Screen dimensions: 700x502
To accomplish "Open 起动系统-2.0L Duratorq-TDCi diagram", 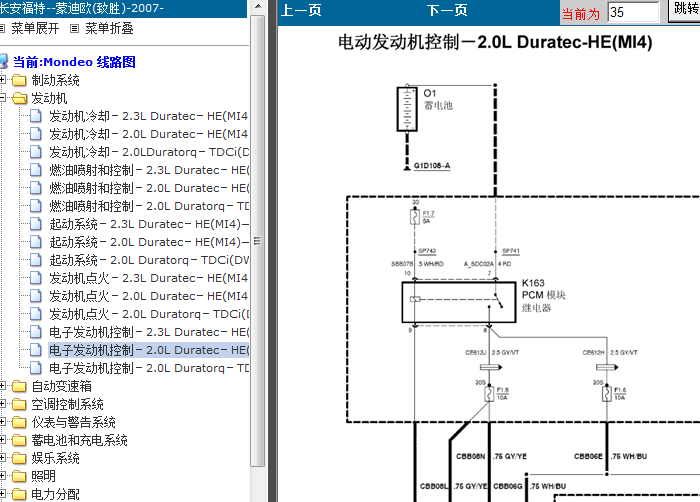I will tap(149, 260).
